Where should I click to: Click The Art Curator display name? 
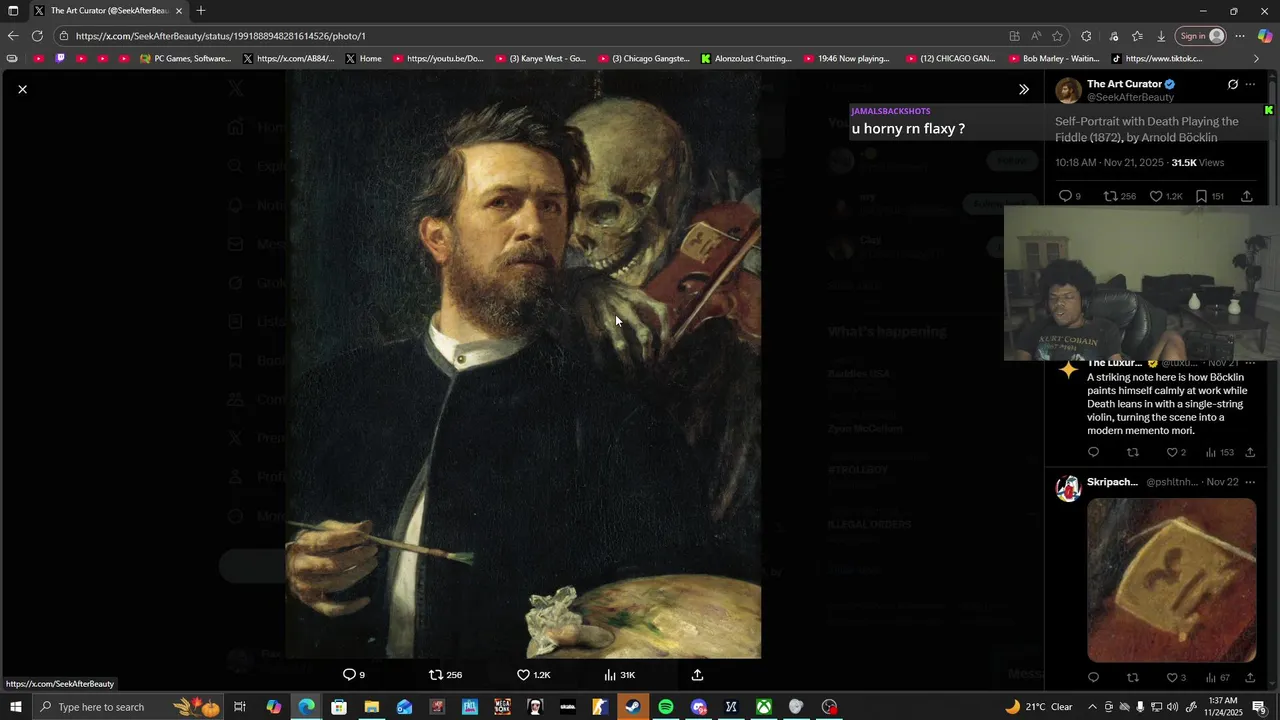[1124, 84]
